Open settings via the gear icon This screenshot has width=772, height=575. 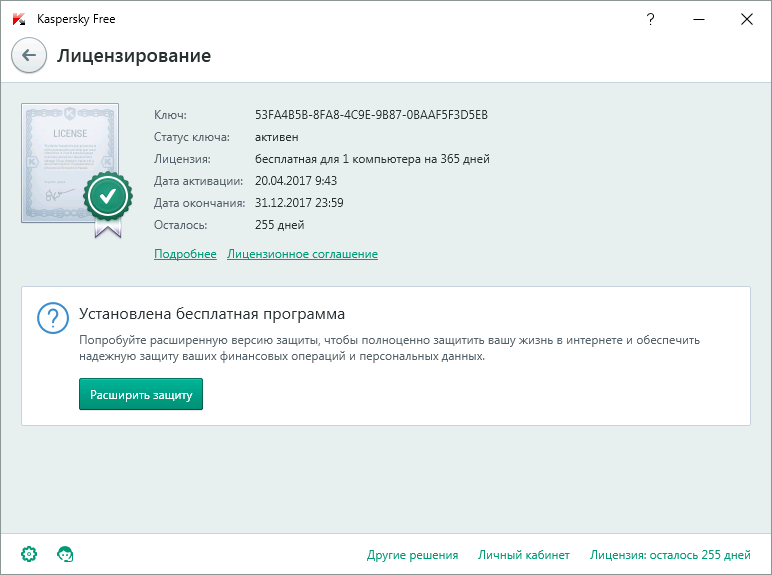29,554
